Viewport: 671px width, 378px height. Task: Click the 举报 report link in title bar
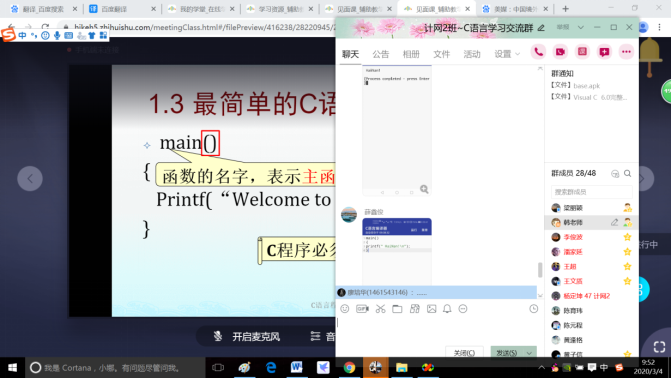point(563,27)
